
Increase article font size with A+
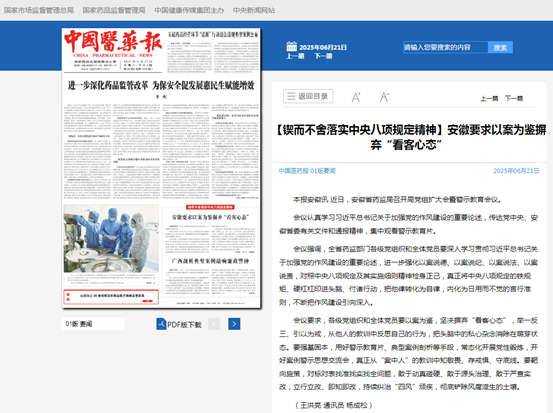point(356,97)
